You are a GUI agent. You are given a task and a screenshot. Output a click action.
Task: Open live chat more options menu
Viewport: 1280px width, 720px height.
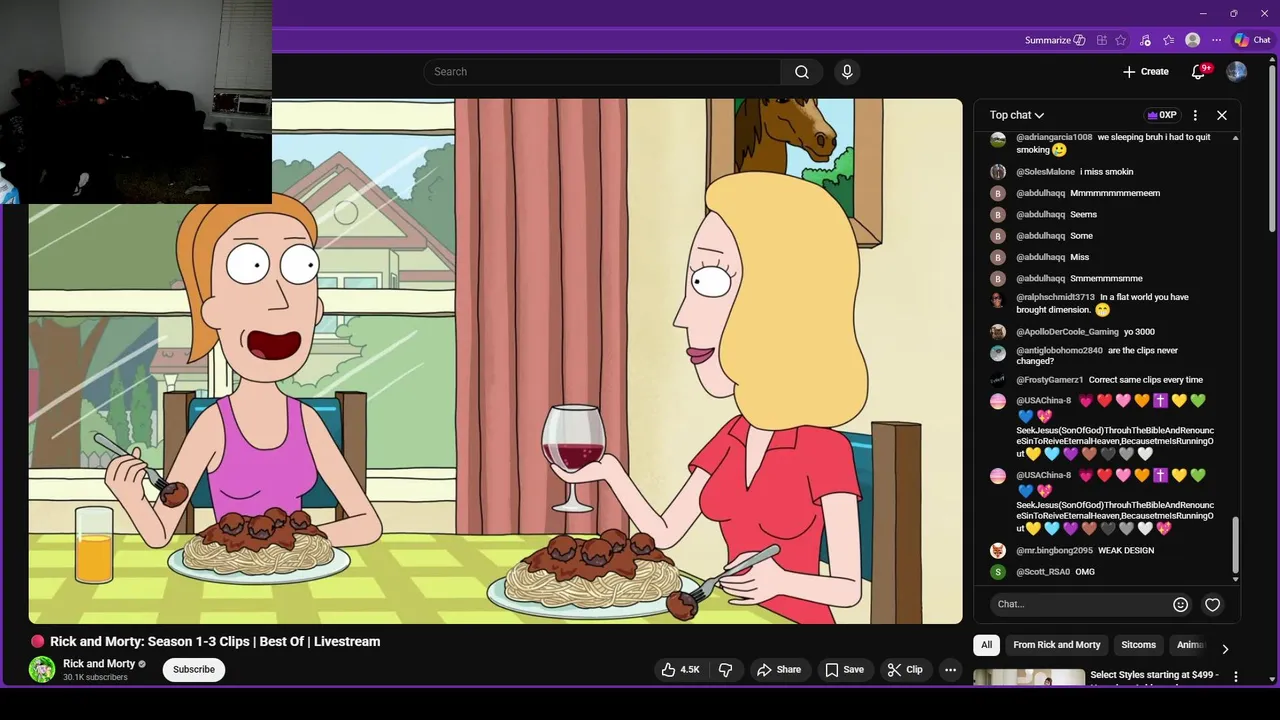click(x=1195, y=115)
